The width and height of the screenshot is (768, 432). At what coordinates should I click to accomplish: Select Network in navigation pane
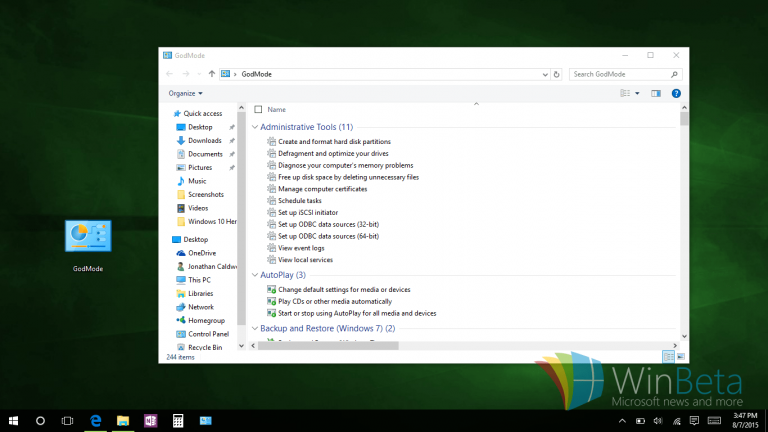pos(201,307)
